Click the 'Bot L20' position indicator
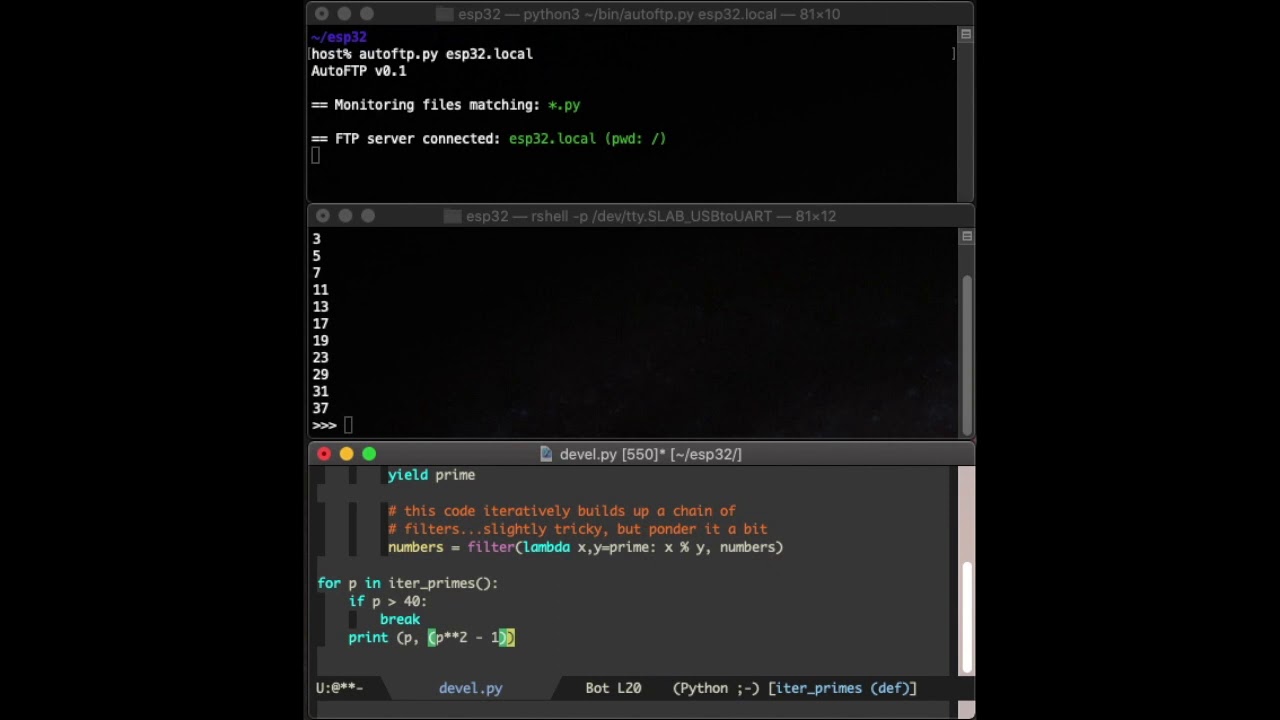Screen dimensions: 1280x720 (x=613, y=688)
